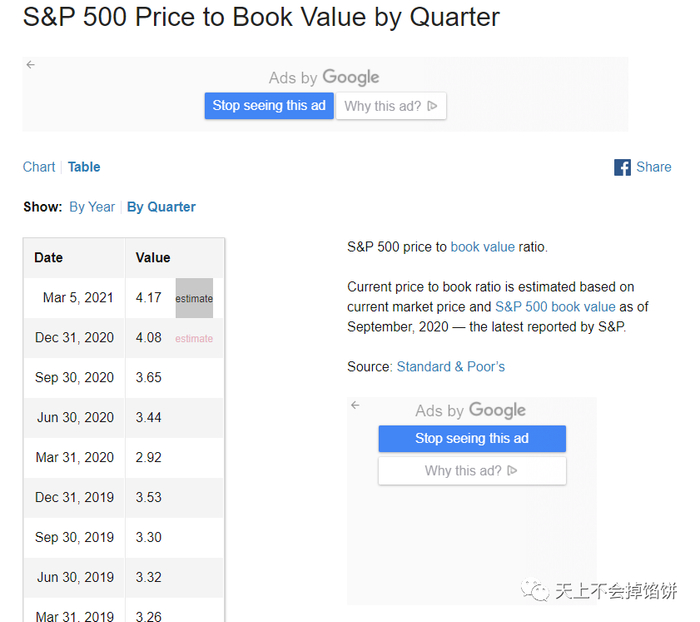Viewport: 700px width, 622px height.
Task: Click back arrow in sidebar ad
Action: (355, 405)
